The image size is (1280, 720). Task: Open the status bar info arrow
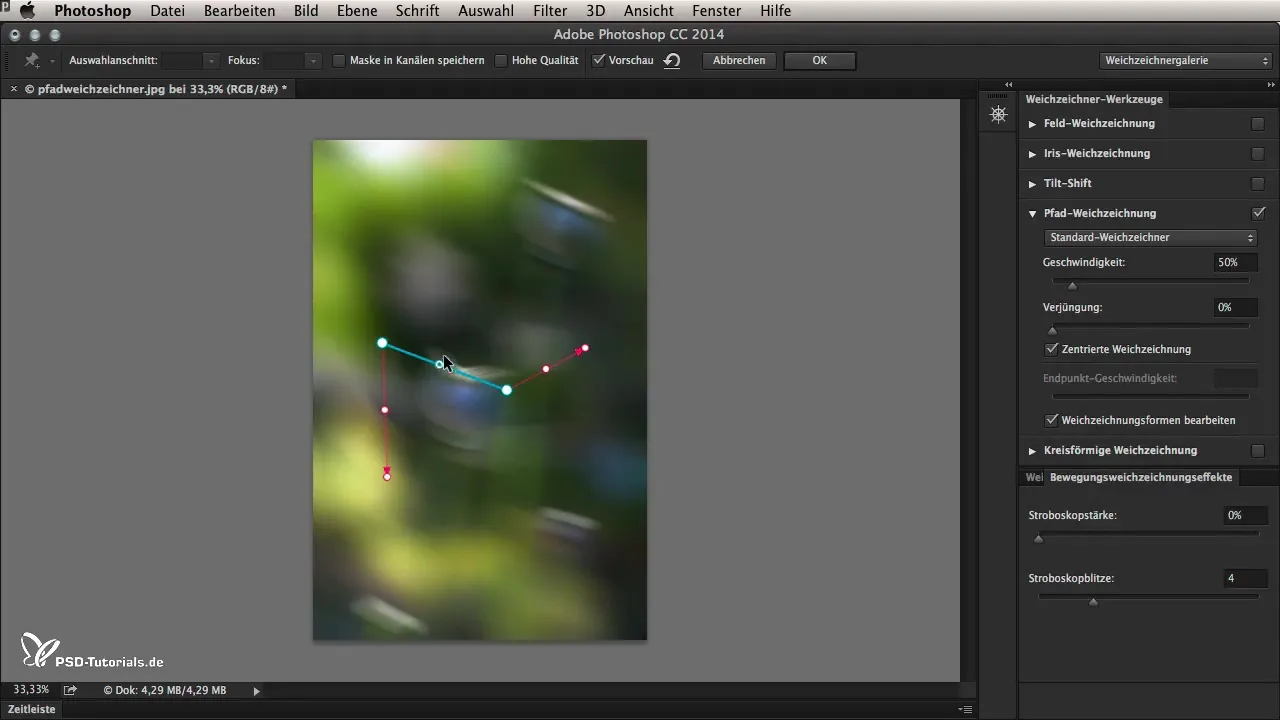(x=257, y=690)
